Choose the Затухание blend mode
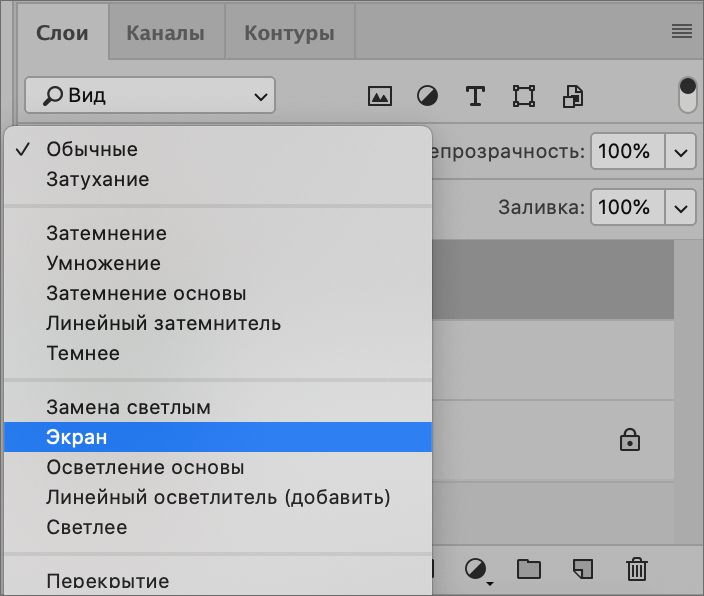The height and width of the screenshot is (596, 704). tap(218, 179)
